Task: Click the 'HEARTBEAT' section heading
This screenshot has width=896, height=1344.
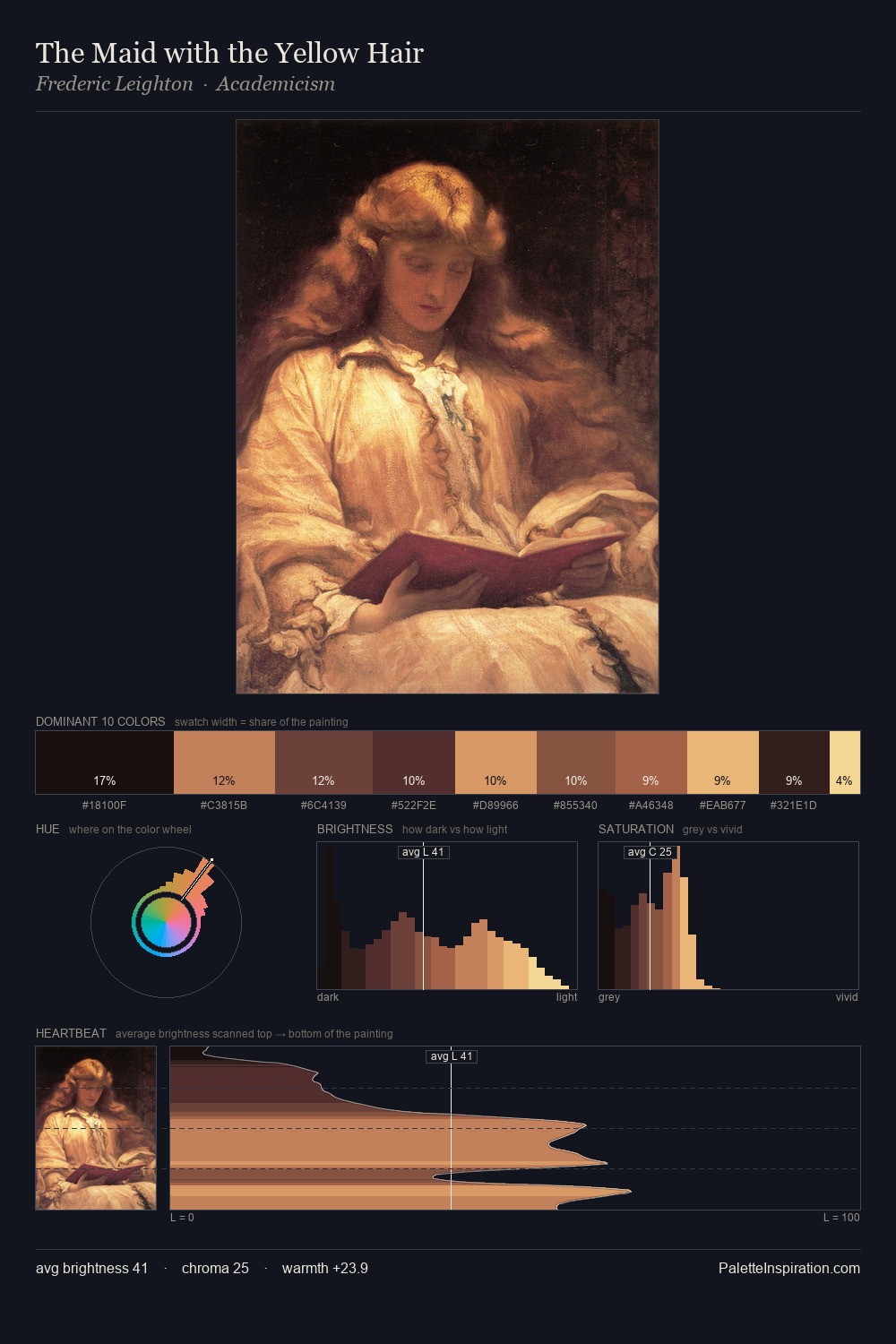Action: pos(71,1033)
